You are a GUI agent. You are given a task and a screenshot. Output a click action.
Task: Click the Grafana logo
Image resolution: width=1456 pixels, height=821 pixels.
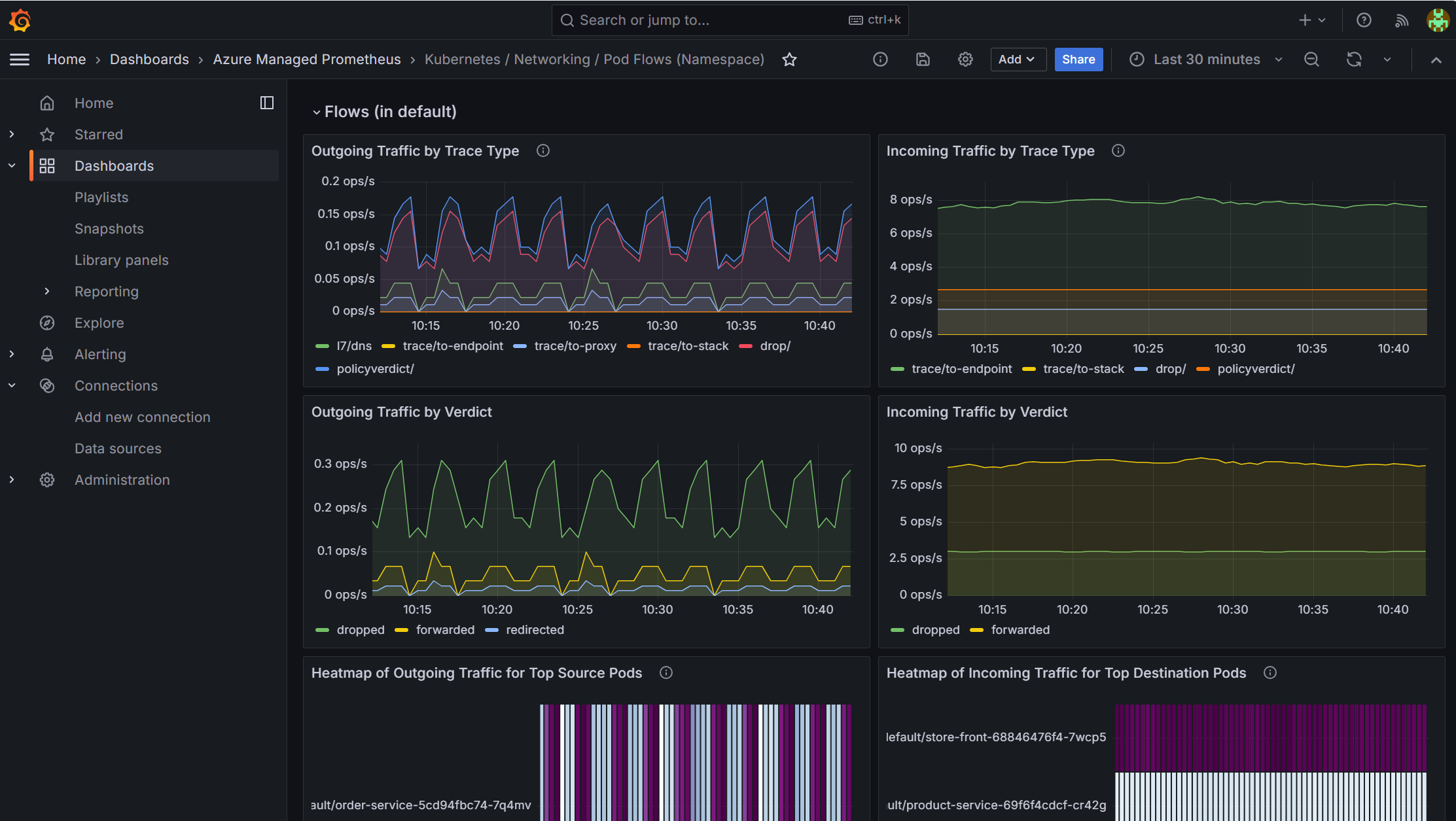[20, 20]
